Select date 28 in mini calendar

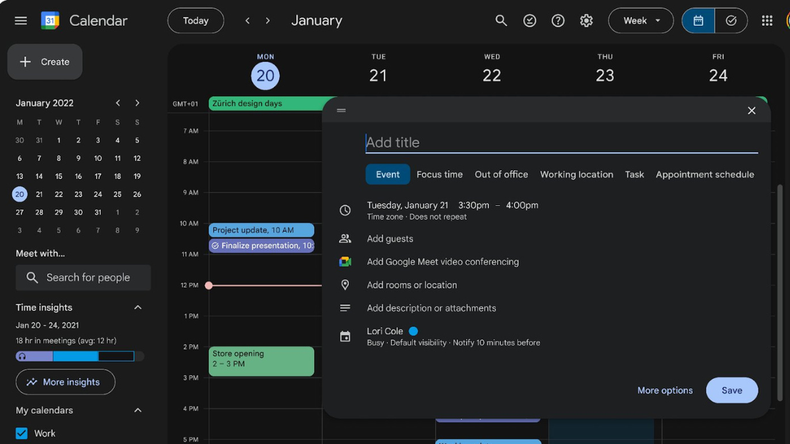(39, 212)
